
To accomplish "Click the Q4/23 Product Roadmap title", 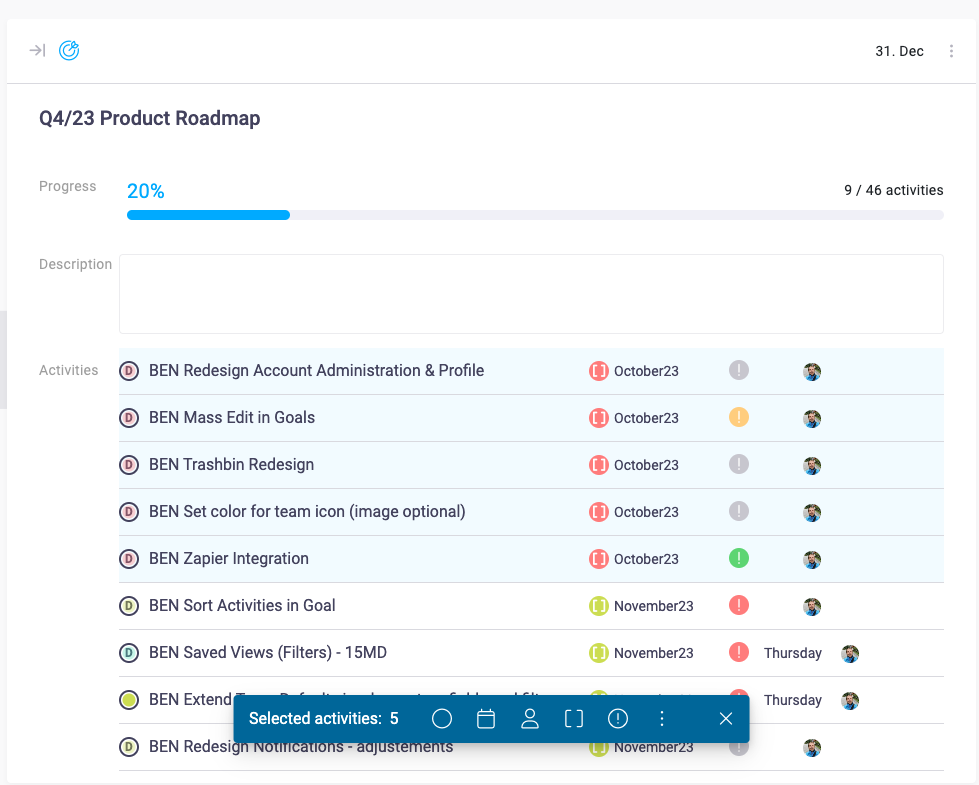I will tap(150, 118).
